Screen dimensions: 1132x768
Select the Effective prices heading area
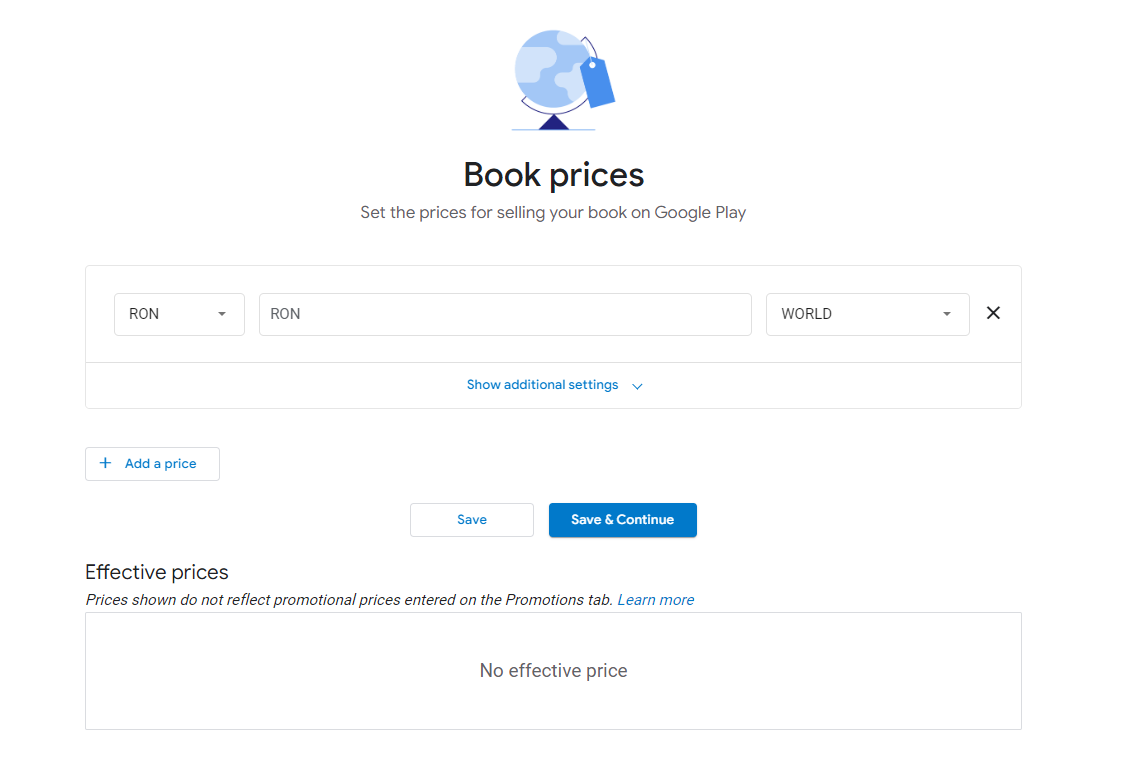click(157, 571)
